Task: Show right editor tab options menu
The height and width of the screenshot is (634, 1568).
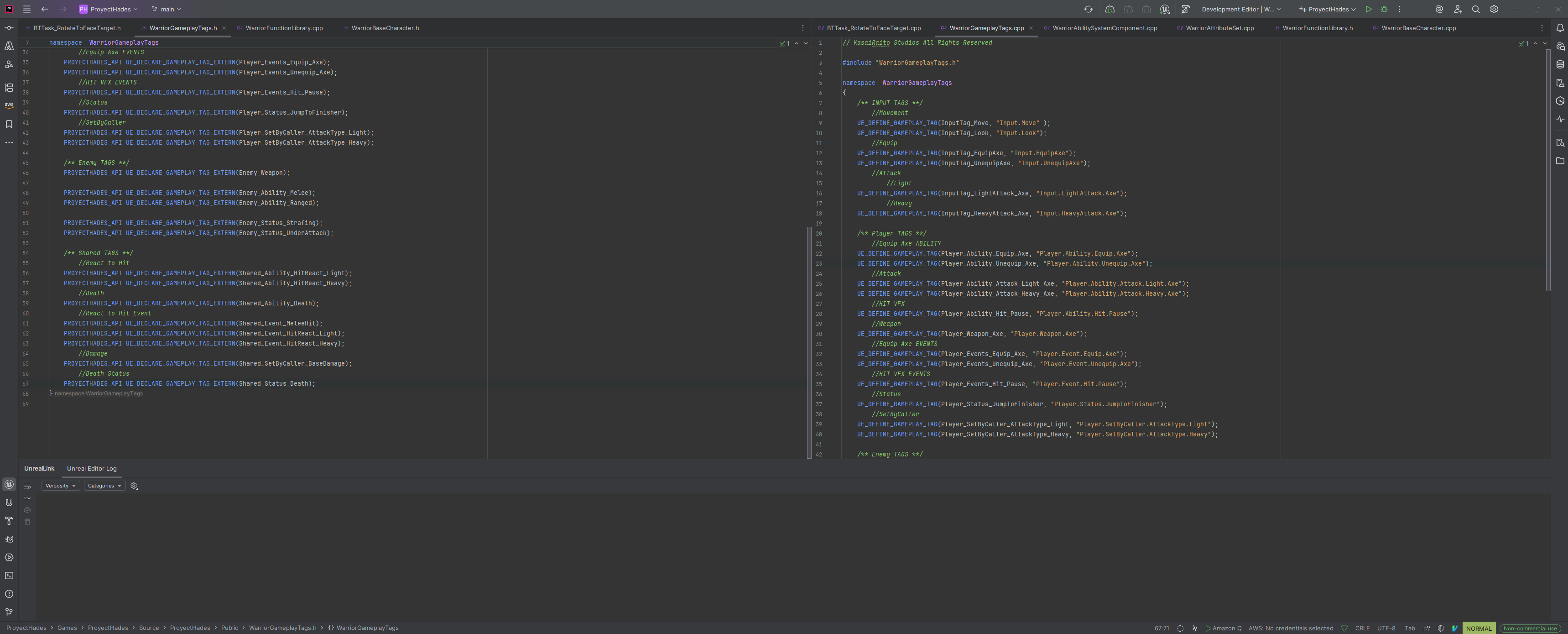Action: point(1542,28)
